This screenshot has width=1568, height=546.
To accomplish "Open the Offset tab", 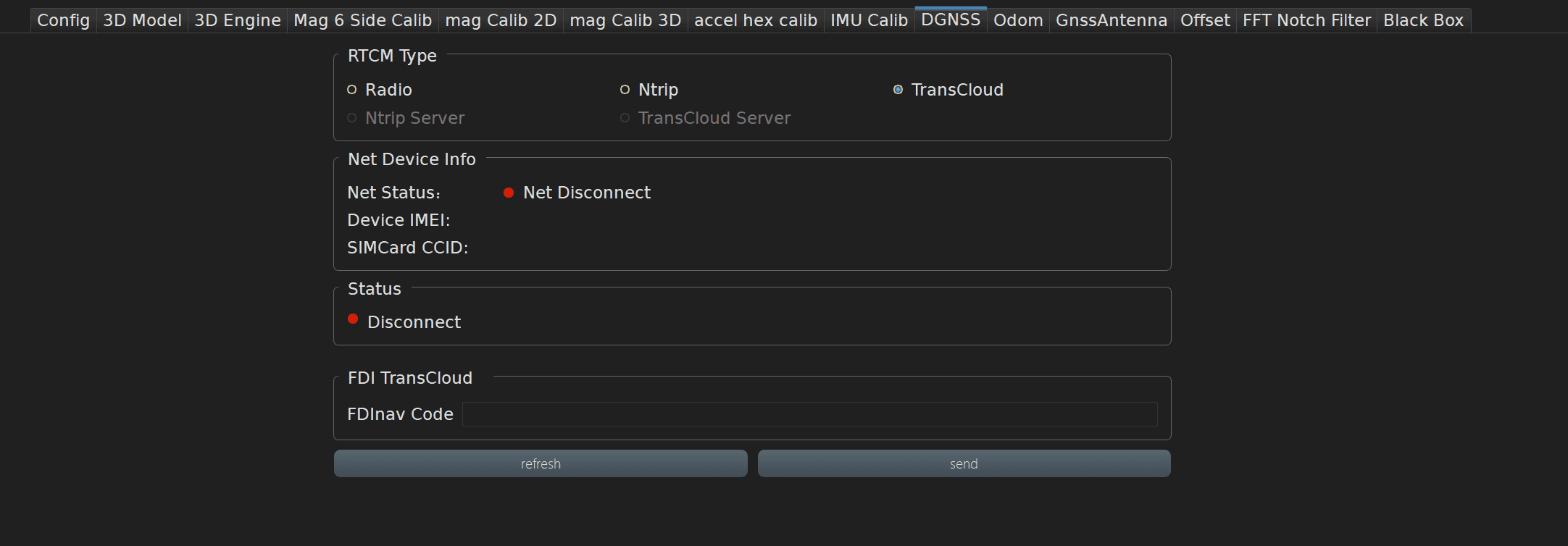I will tap(1204, 20).
